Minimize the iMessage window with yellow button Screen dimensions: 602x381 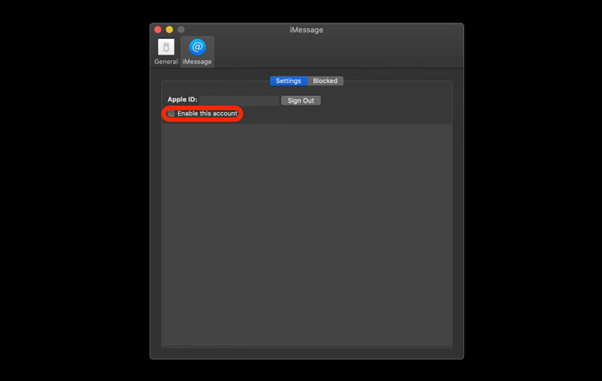[x=169, y=30]
